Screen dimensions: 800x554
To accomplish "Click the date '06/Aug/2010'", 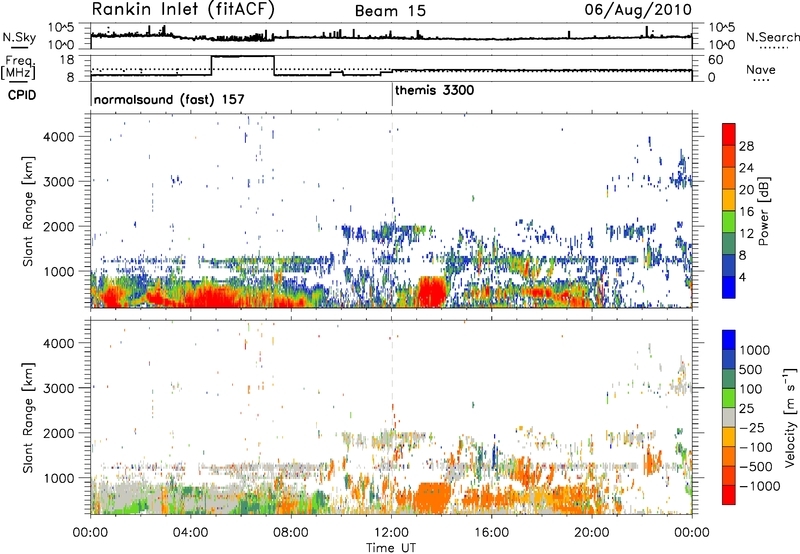I will tap(638, 10).
